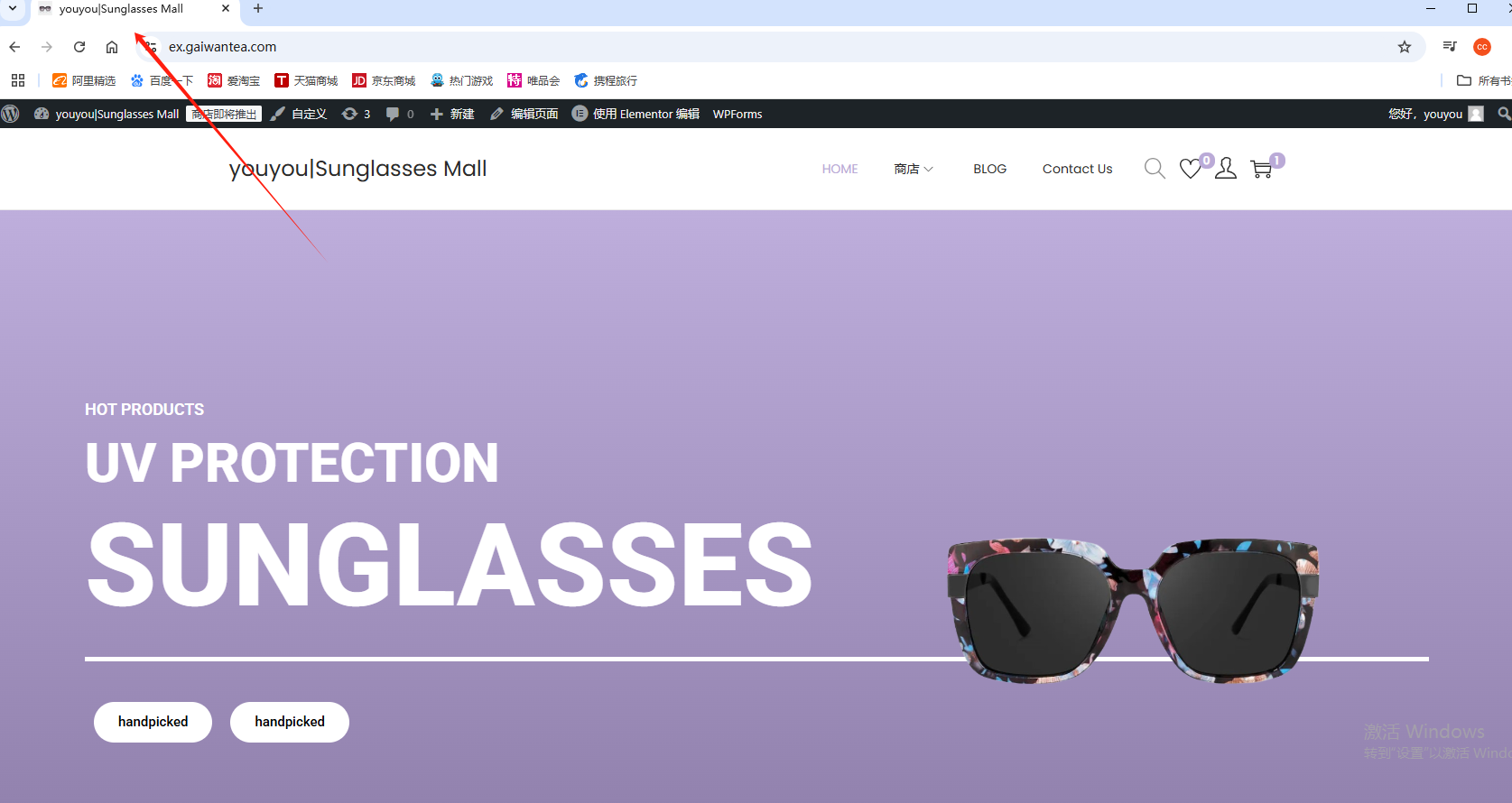Select the HOME navigation item
This screenshot has width=1512, height=803.
pyautogui.click(x=839, y=169)
